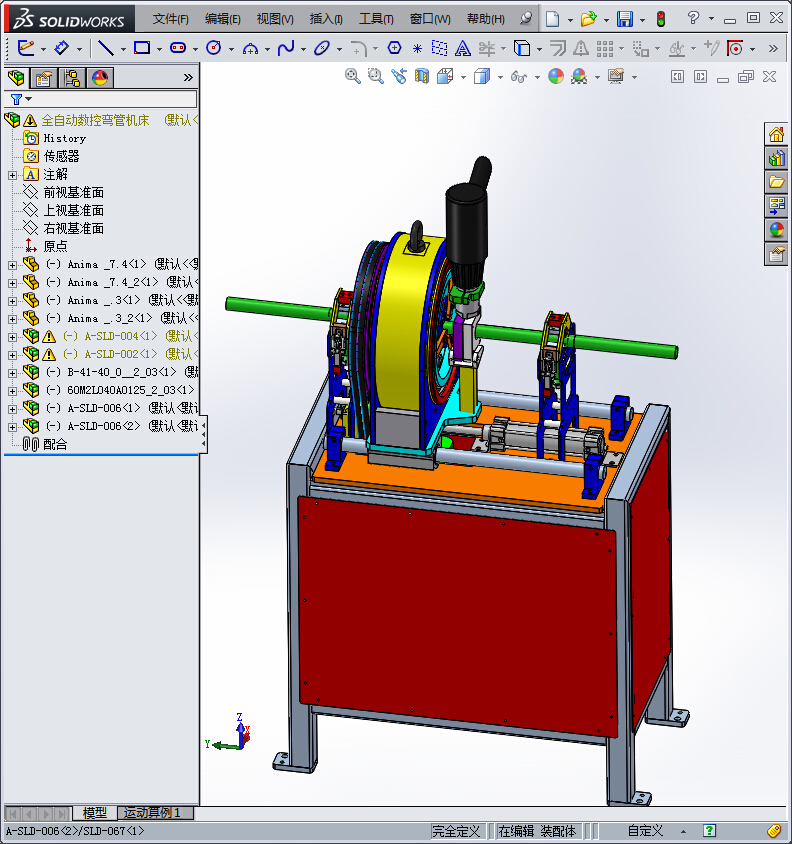Screen dimensions: 792x844
Task: Select the Corner Rectangle tool
Action: pyautogui.click(x=142, y=48)
